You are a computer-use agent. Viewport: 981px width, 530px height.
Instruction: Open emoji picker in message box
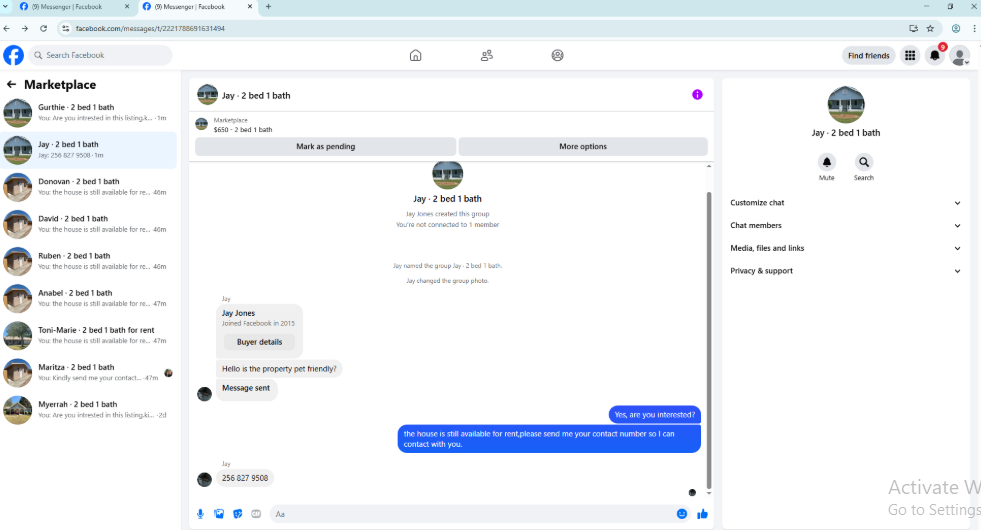[x=681, y=514]
